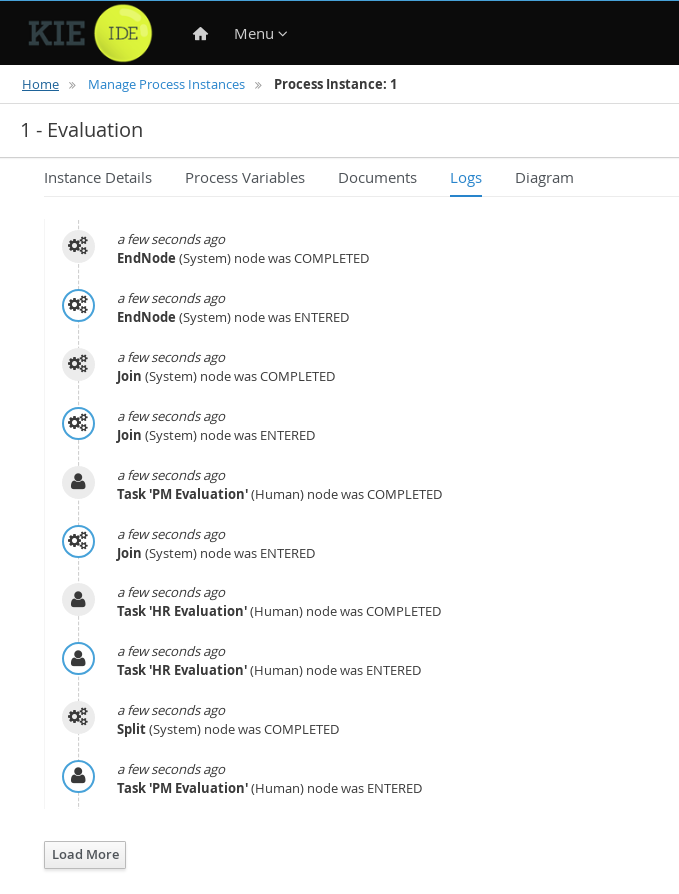Click the home icon in top navbar
Screen dimensions: 679x894
pos(200,34)
